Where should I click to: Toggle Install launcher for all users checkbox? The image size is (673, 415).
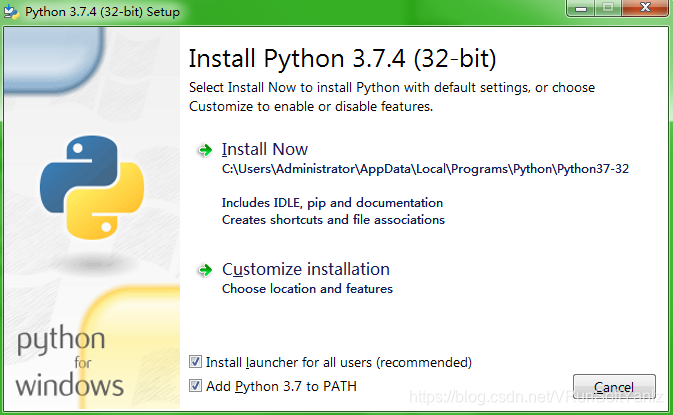coord(195,362)
